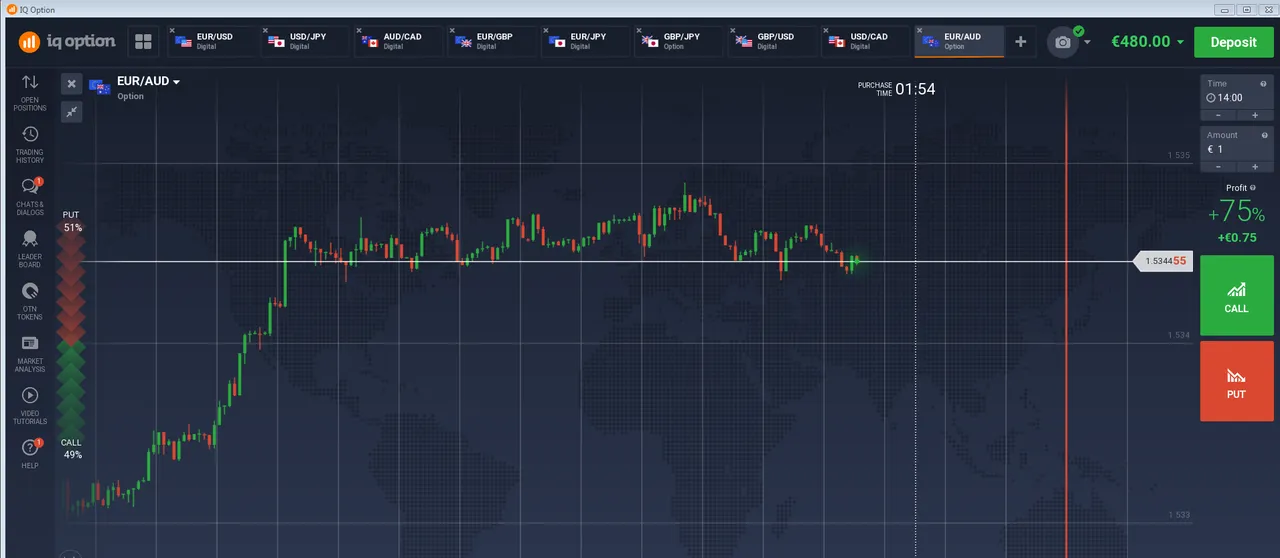Place a CALL trade
The width and height of the screenshot is (1280, 558).
1236,295
